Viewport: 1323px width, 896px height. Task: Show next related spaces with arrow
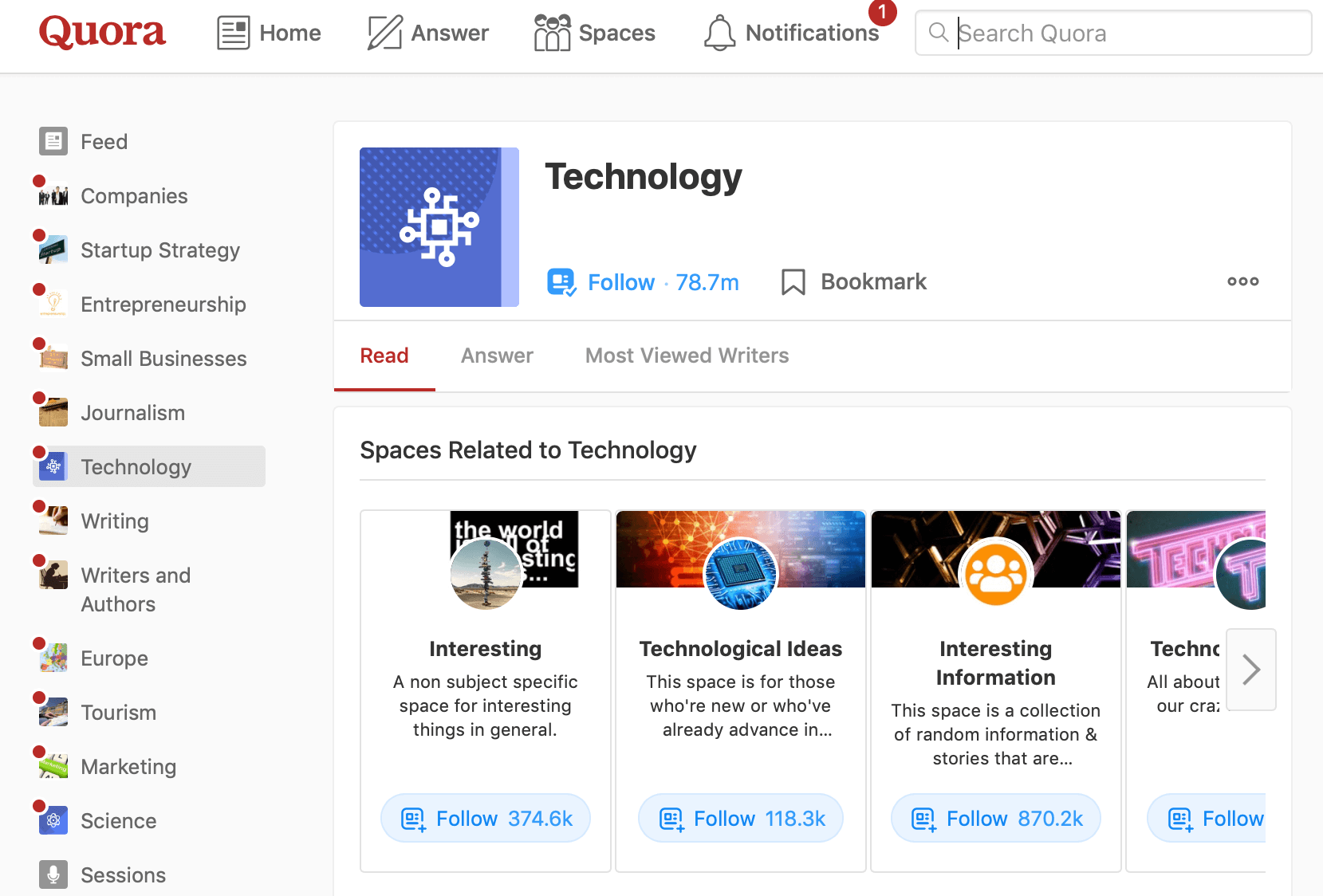coord(1250,669)
